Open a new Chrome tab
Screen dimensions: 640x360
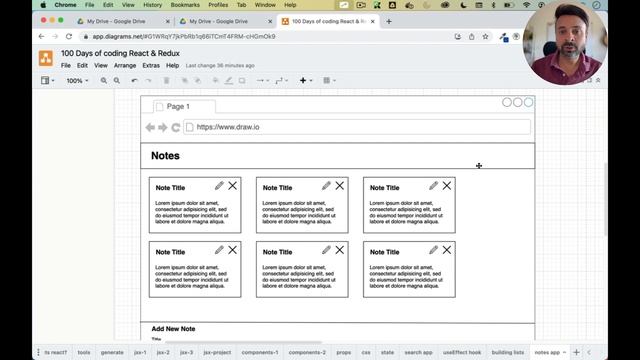point(389,22)
